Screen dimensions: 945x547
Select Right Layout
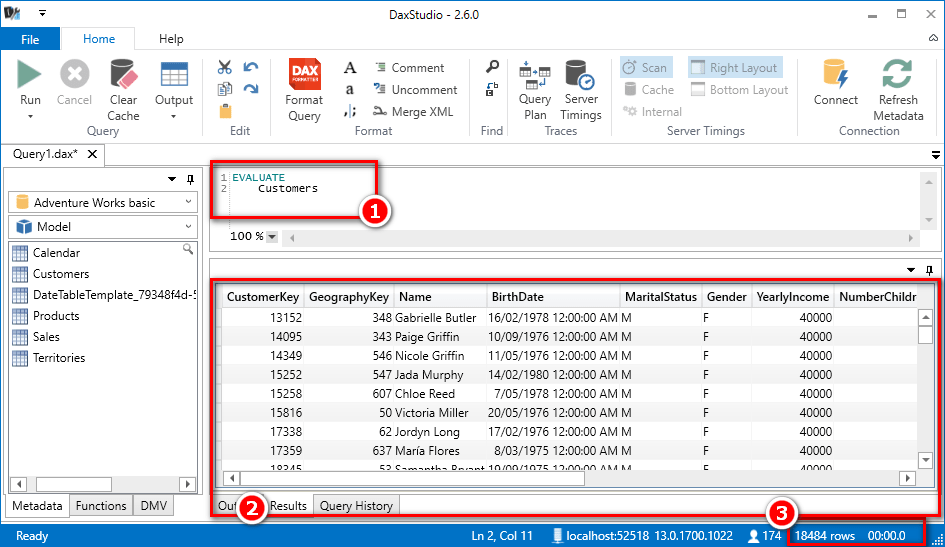[x=735, y=67]
